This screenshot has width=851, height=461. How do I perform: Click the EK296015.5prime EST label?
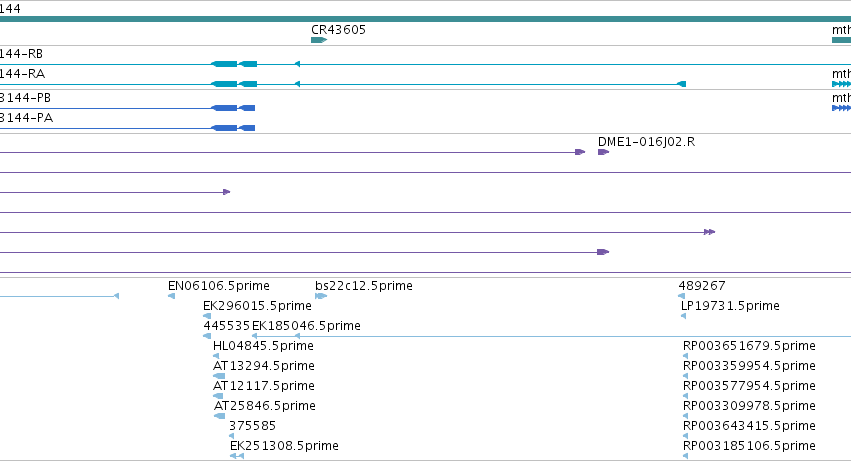(x=257, y=306)
